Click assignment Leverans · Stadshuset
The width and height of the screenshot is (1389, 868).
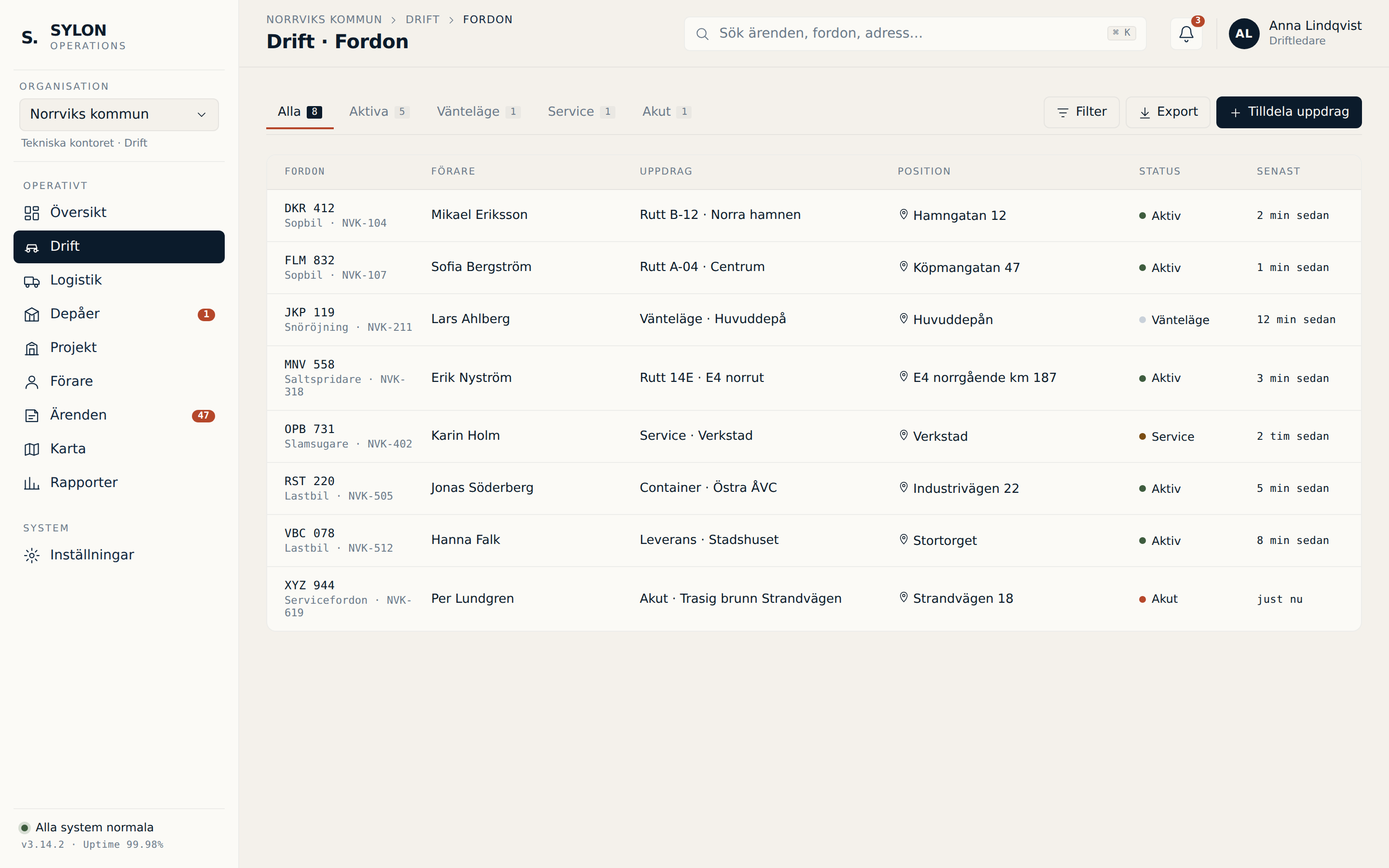coord(709,540)
